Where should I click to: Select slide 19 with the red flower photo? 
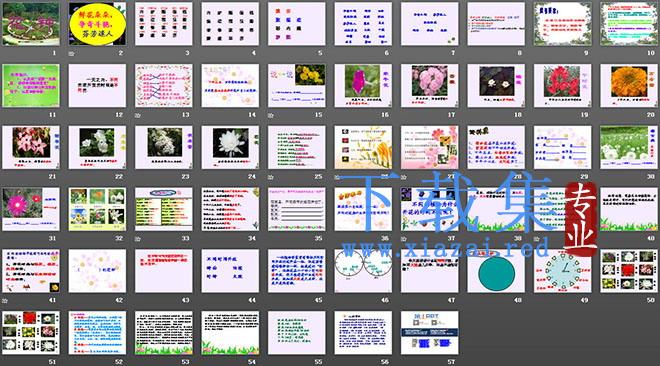pos(562,86)
